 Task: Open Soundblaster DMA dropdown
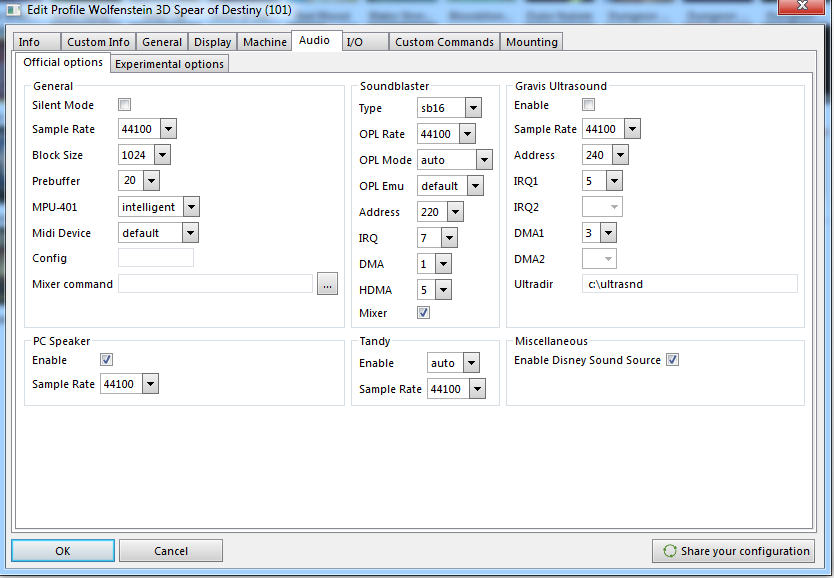pyautogui.click(x=443, y=264)
